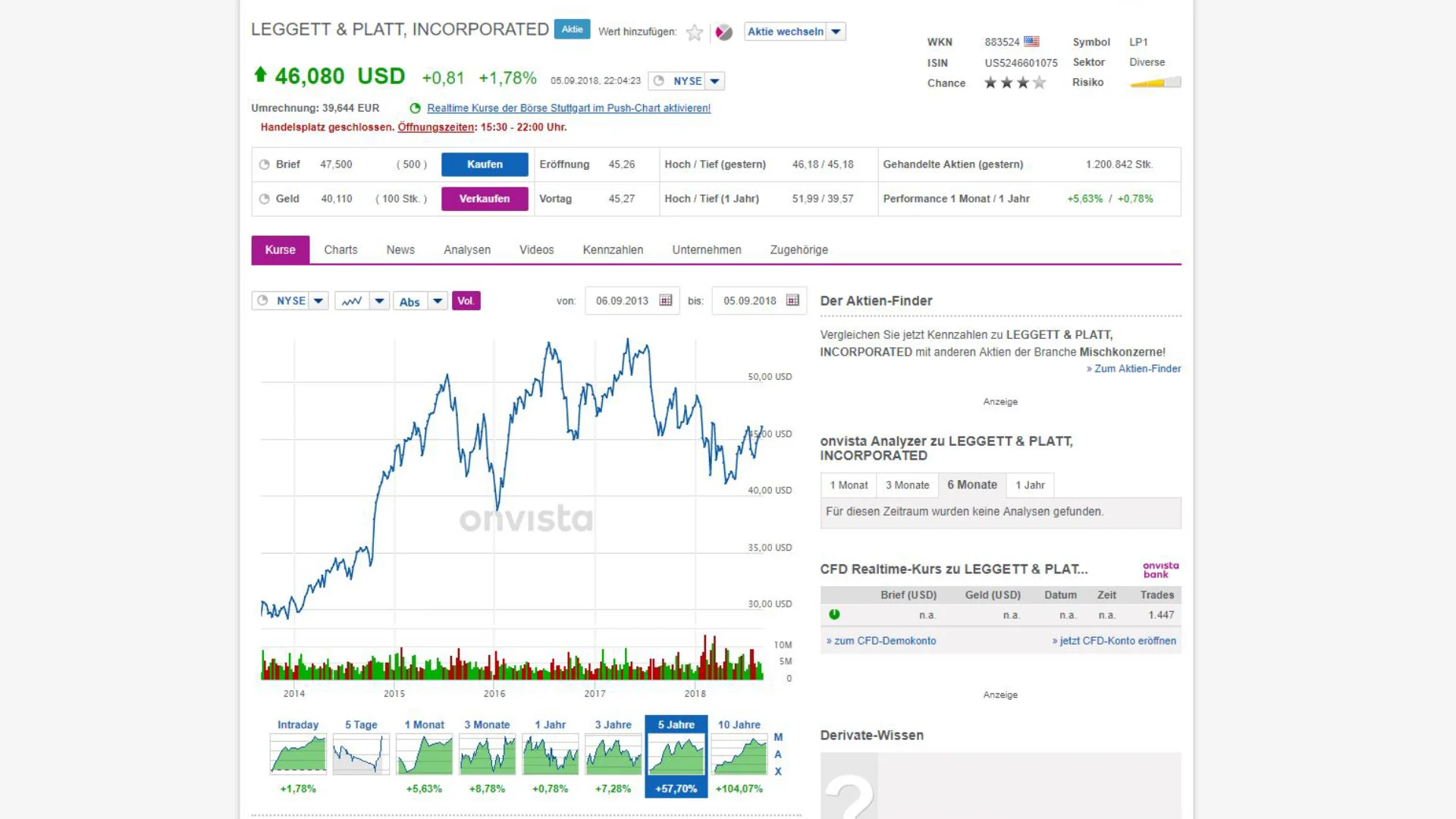
Task: Click the Gehandelte Aktien value 1.200.842 Stk.
Action: (1119, 165)
